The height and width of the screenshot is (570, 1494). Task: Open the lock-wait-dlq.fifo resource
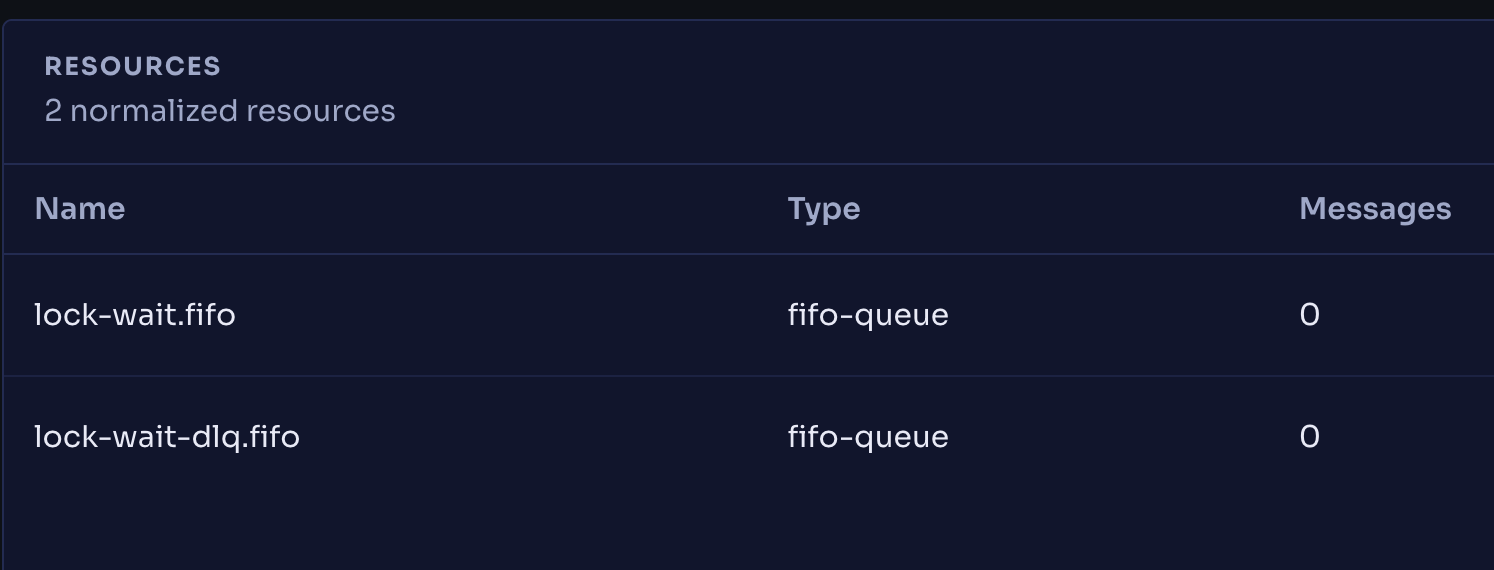[167, 437]
